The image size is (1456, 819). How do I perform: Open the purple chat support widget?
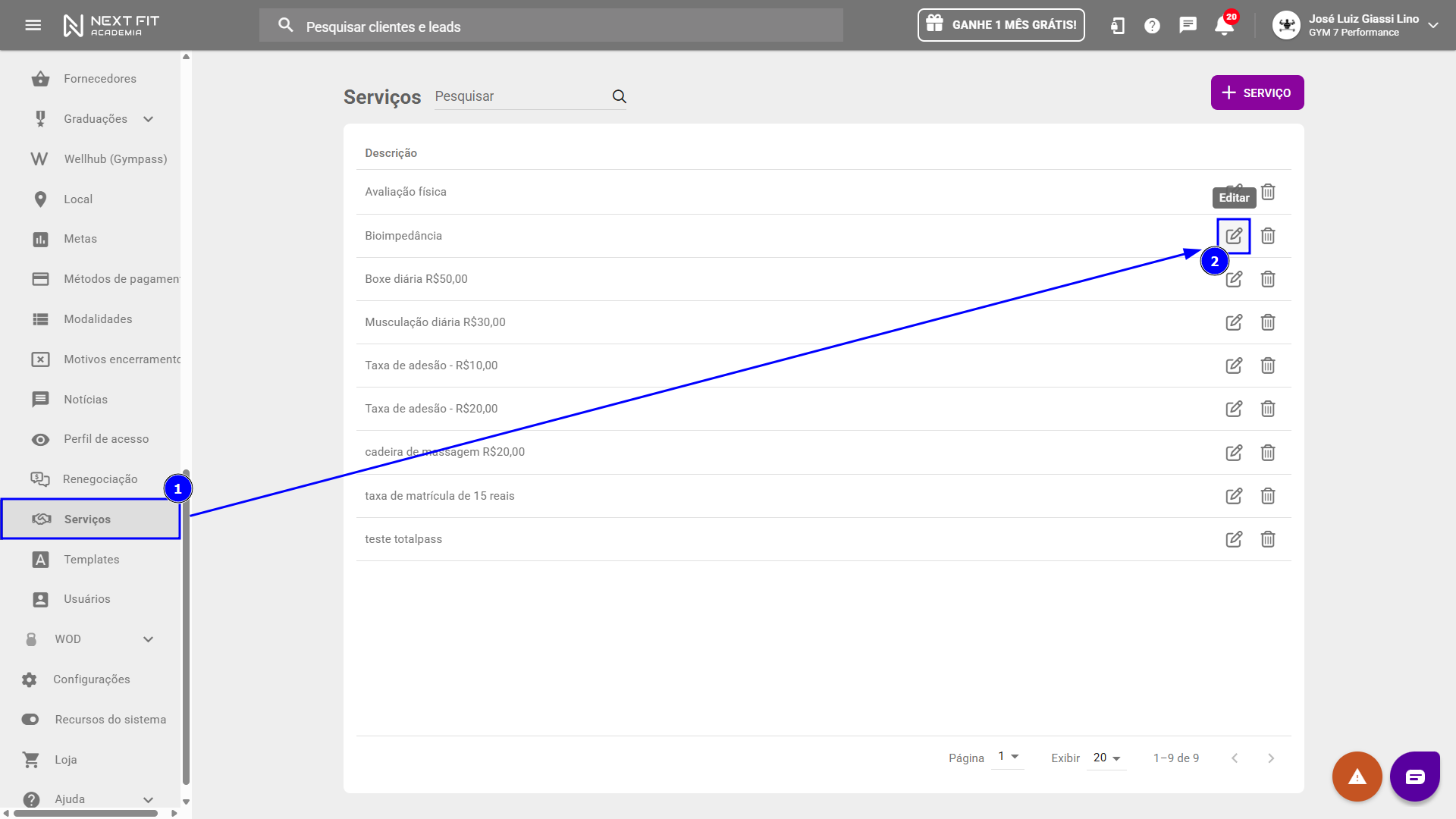point(1415,777)
